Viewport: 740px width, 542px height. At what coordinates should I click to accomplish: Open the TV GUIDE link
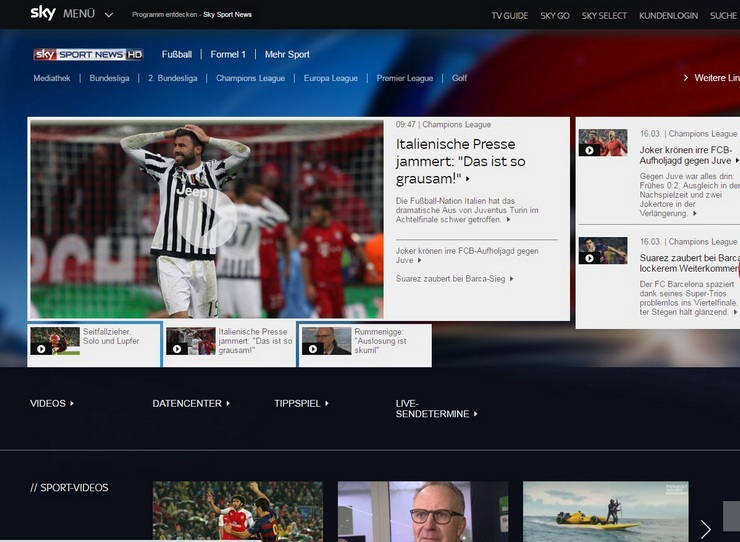click(x=509, y=16)
